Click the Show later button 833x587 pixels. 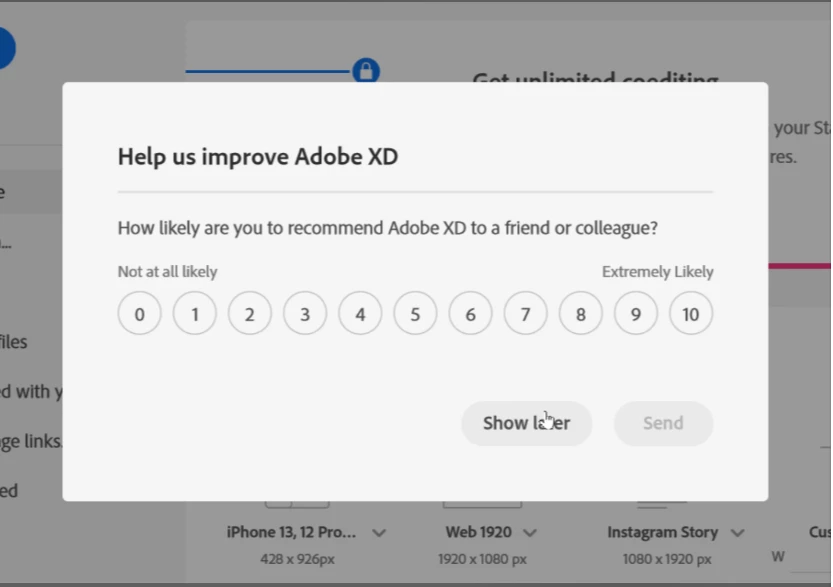[526, 423]
